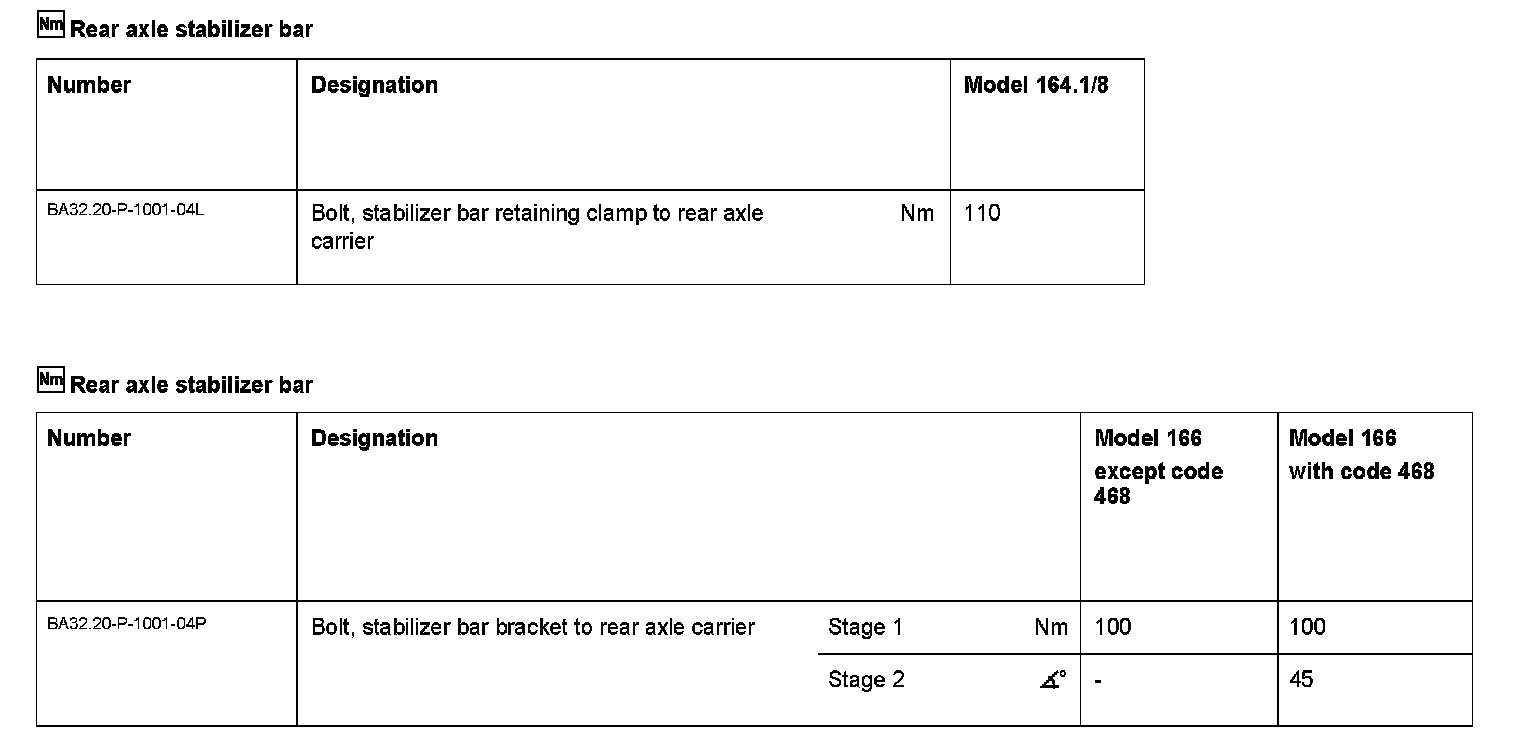Click the dash value in the Stage 2 row

[x=1099, y=681]
